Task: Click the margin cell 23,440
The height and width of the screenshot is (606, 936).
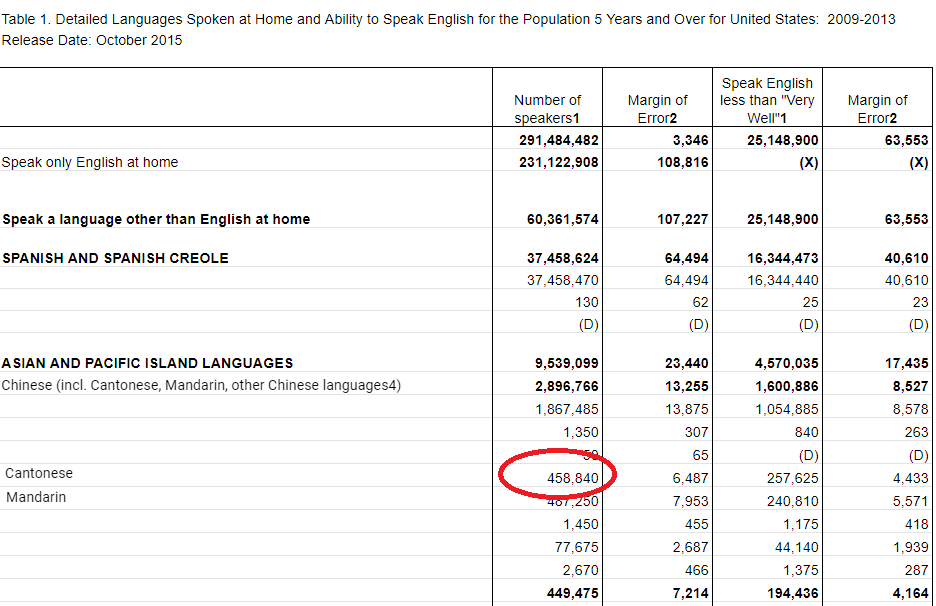Action: pyautogui.click(x=686, y=363)
